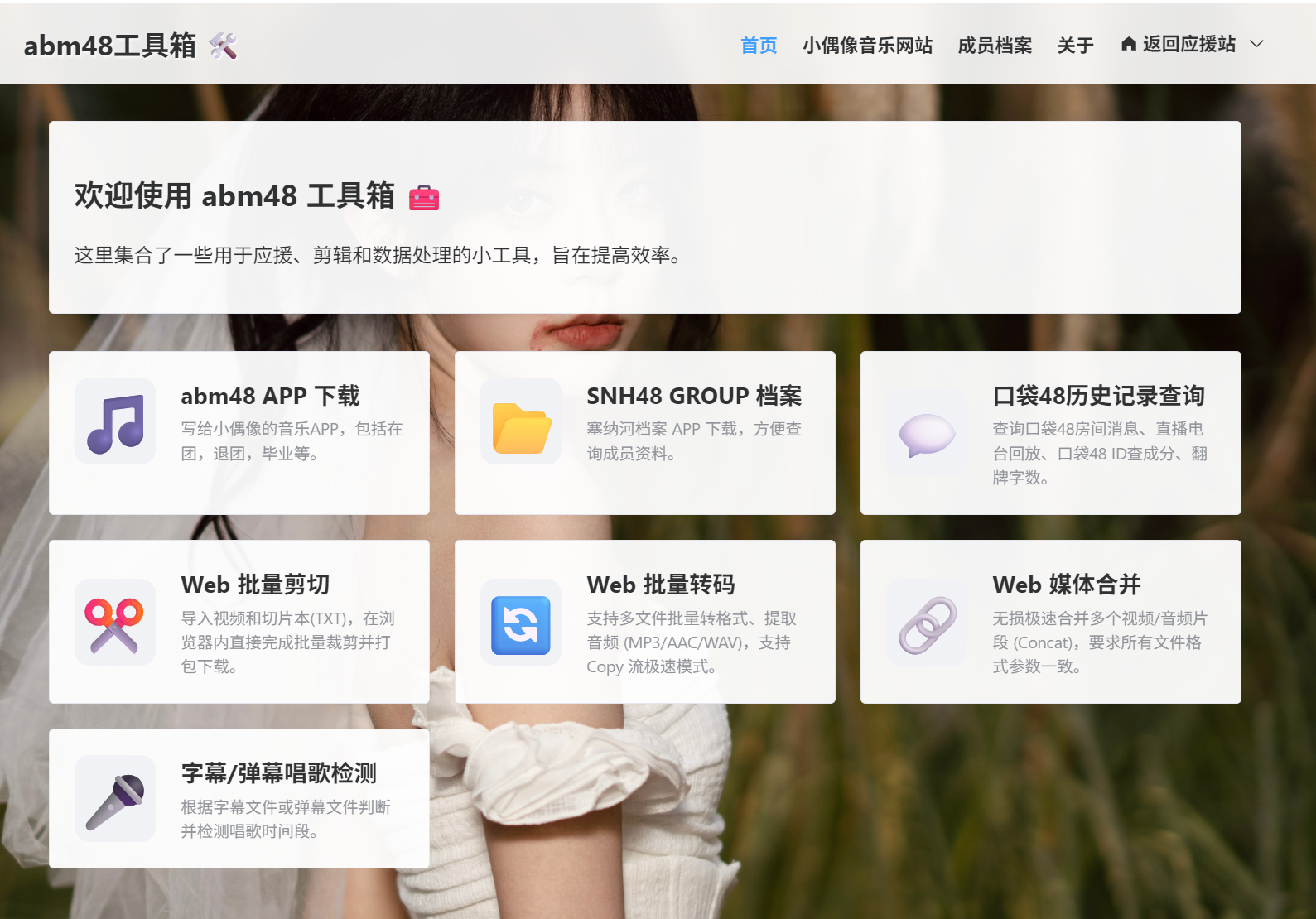Click the intro text '这里集合了一些用于应援...'

coord(378,255)
